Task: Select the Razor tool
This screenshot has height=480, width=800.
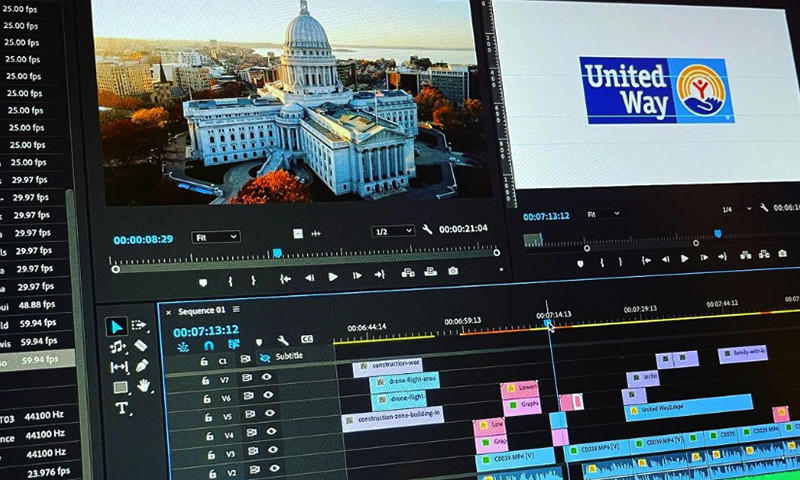Action: point(140,346)
